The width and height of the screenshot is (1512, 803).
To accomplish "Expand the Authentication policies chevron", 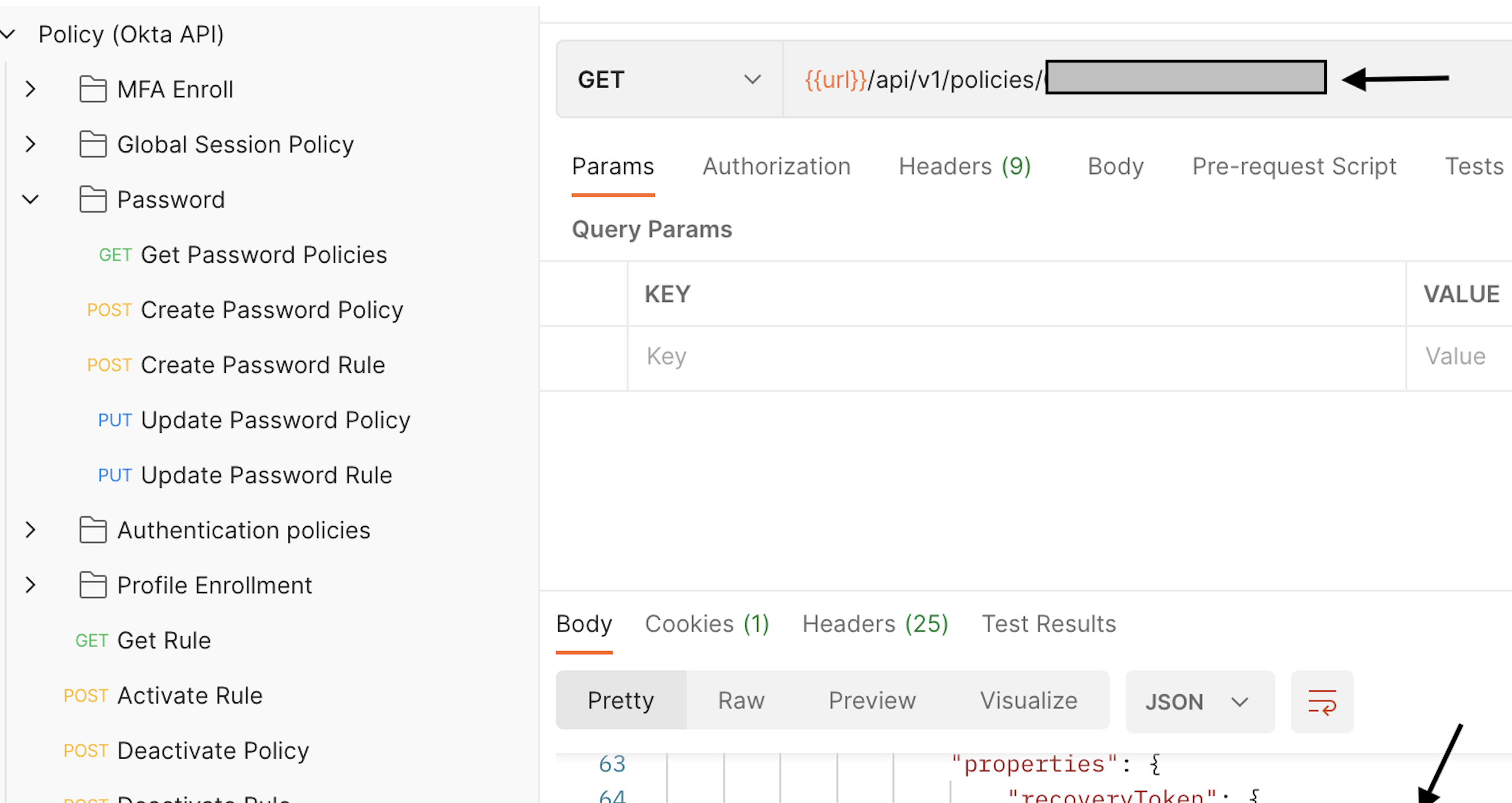I will (x=31, y=530).
